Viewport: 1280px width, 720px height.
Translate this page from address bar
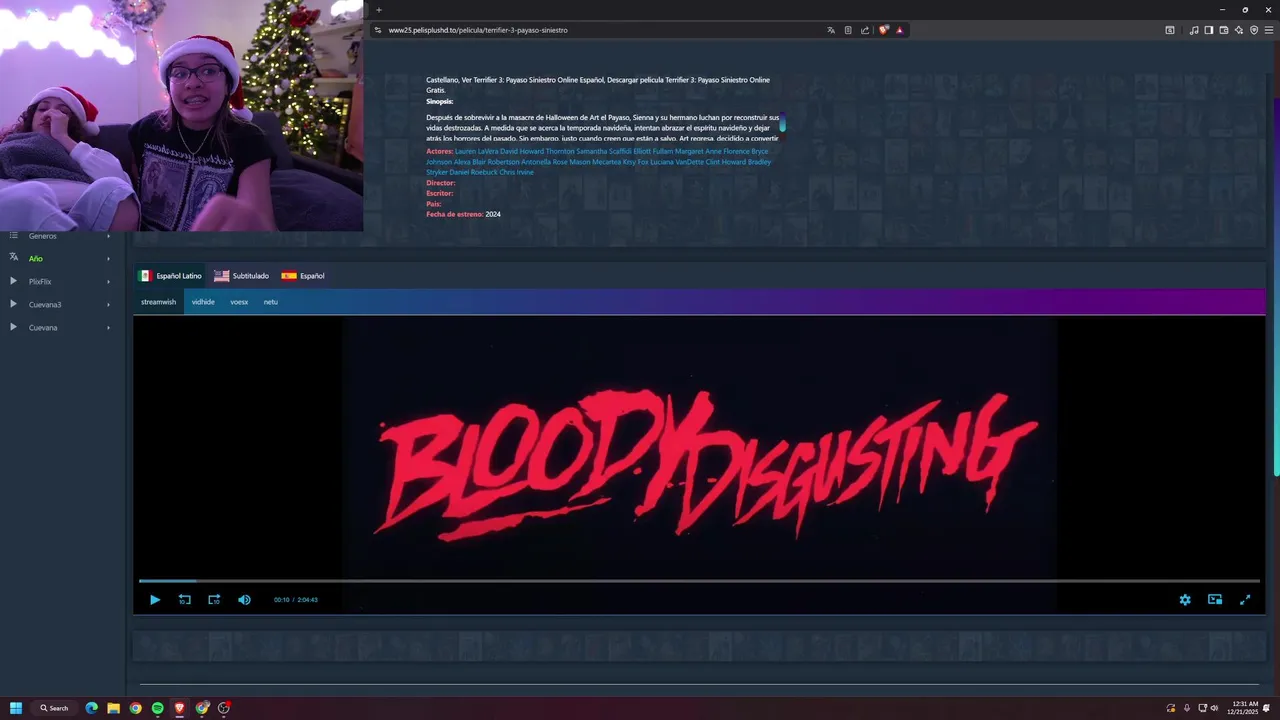point(831,30)
